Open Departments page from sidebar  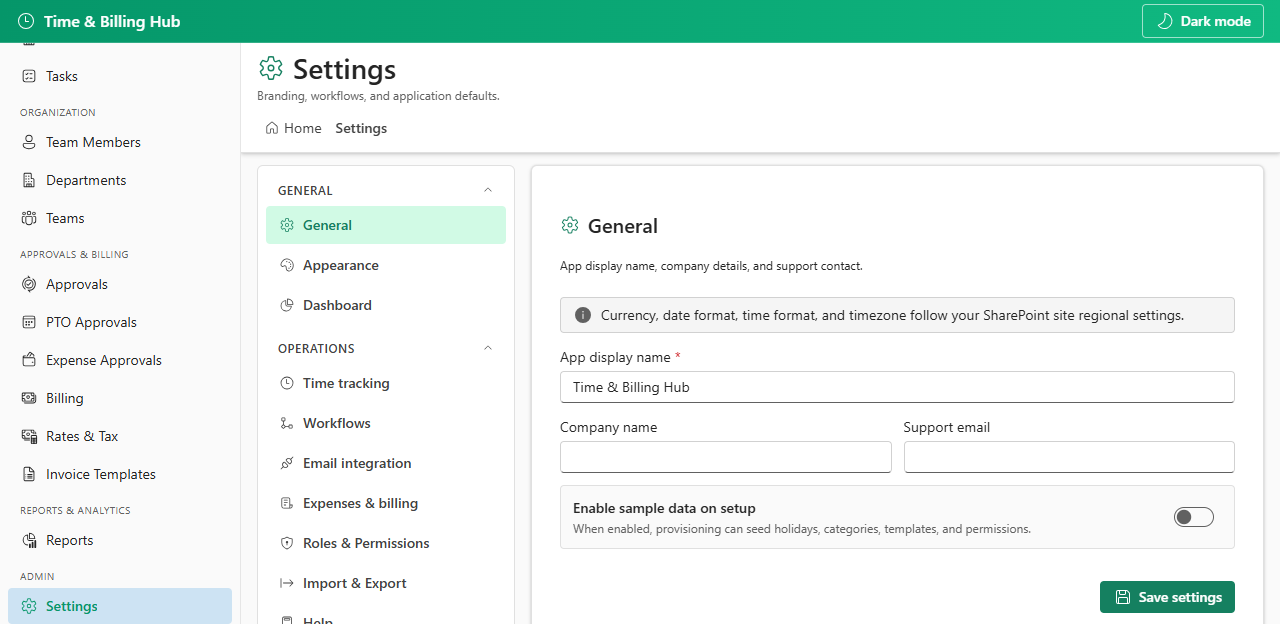click(120, 180)
